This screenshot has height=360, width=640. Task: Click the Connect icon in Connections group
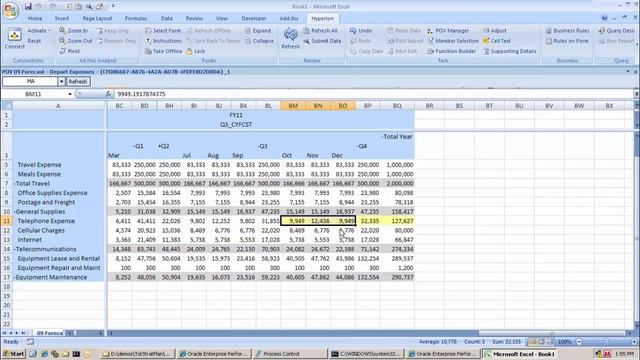pos(15,36)
